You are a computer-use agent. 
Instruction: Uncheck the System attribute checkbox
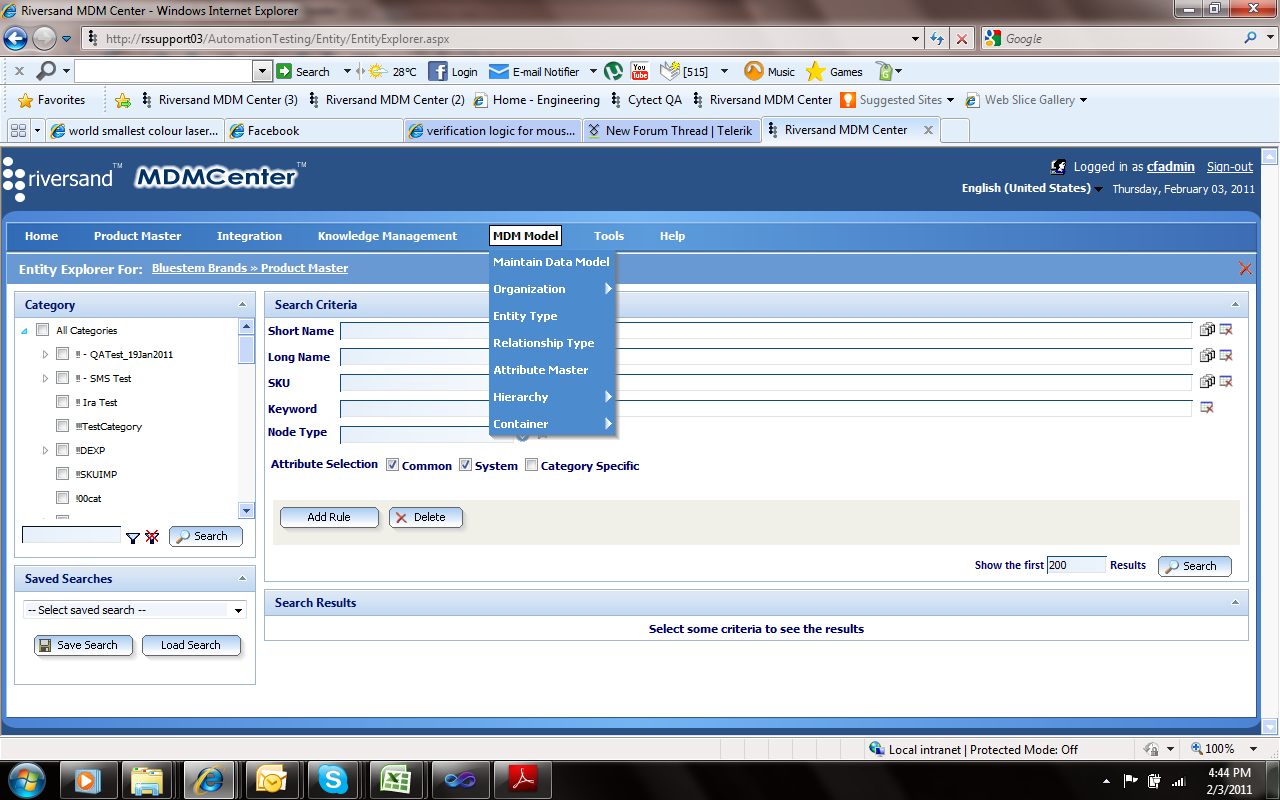click(465, 465)
